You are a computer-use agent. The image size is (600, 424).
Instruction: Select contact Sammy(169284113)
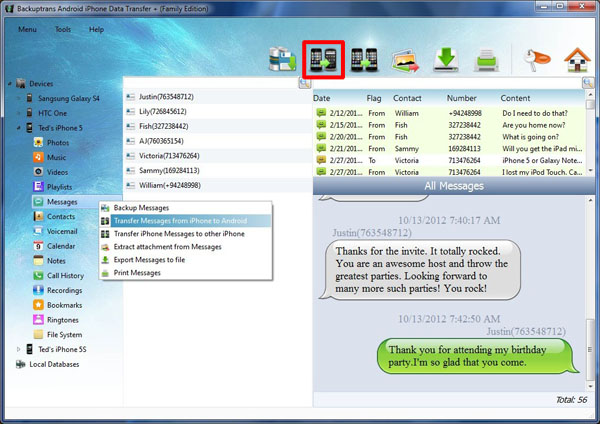[218, 170]
